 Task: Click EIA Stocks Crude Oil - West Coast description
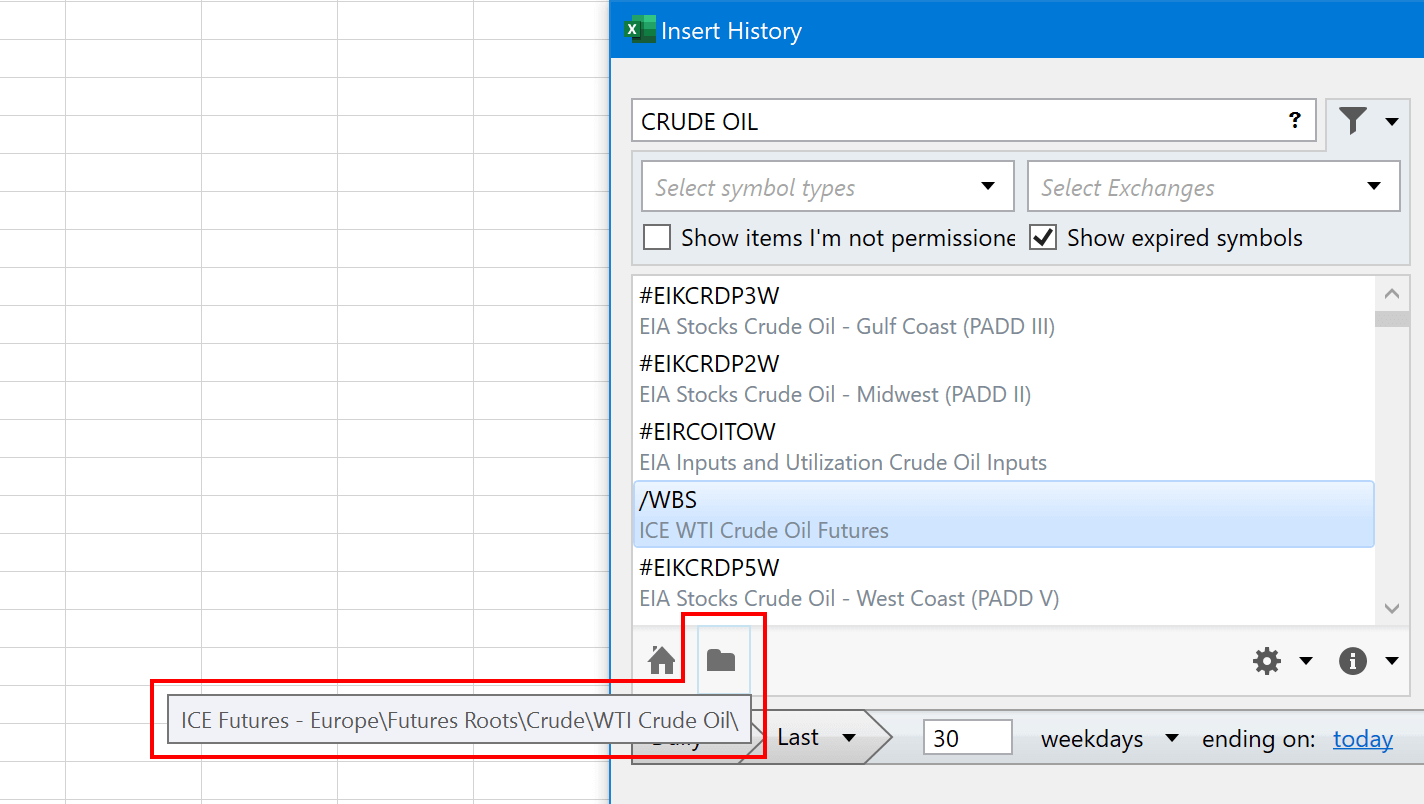pyautogui.click(x=849, y=598)
